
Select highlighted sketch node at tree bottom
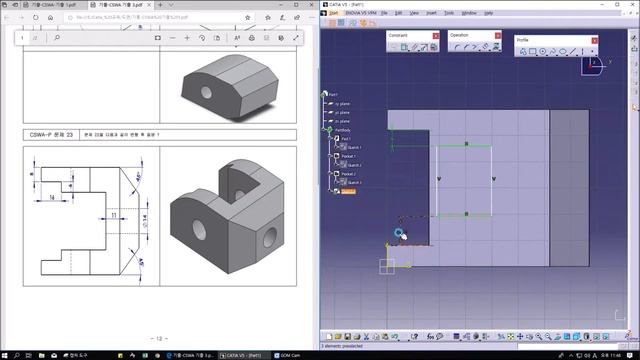pos(348,191)
